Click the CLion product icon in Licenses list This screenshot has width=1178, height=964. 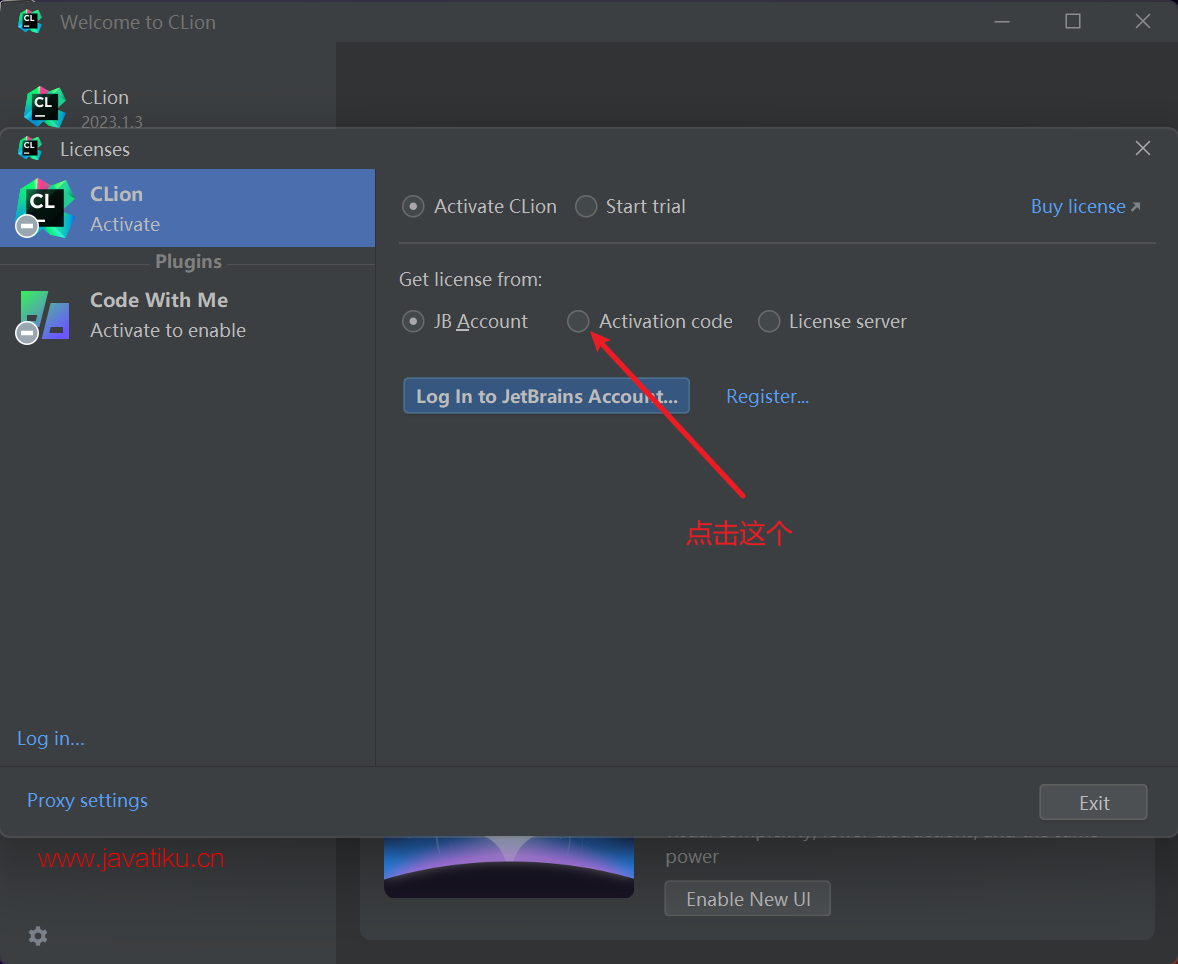pos(44,208)
